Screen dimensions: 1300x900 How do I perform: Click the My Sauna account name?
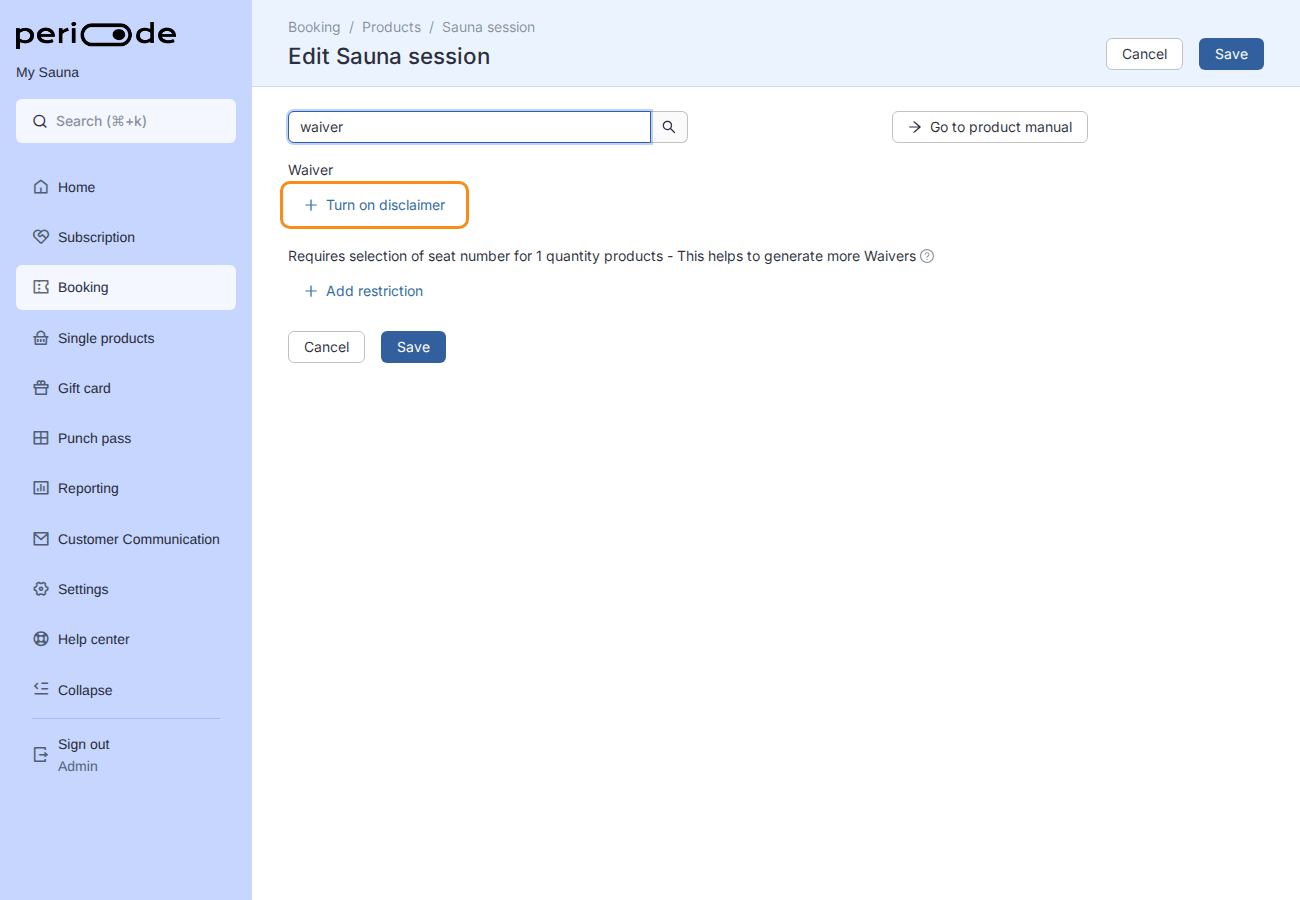click(47, 72)
